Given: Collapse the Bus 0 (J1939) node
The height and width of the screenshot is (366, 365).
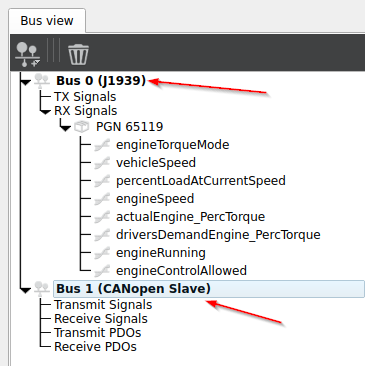Looking at the screenshot, I should [x=25, y=81].
